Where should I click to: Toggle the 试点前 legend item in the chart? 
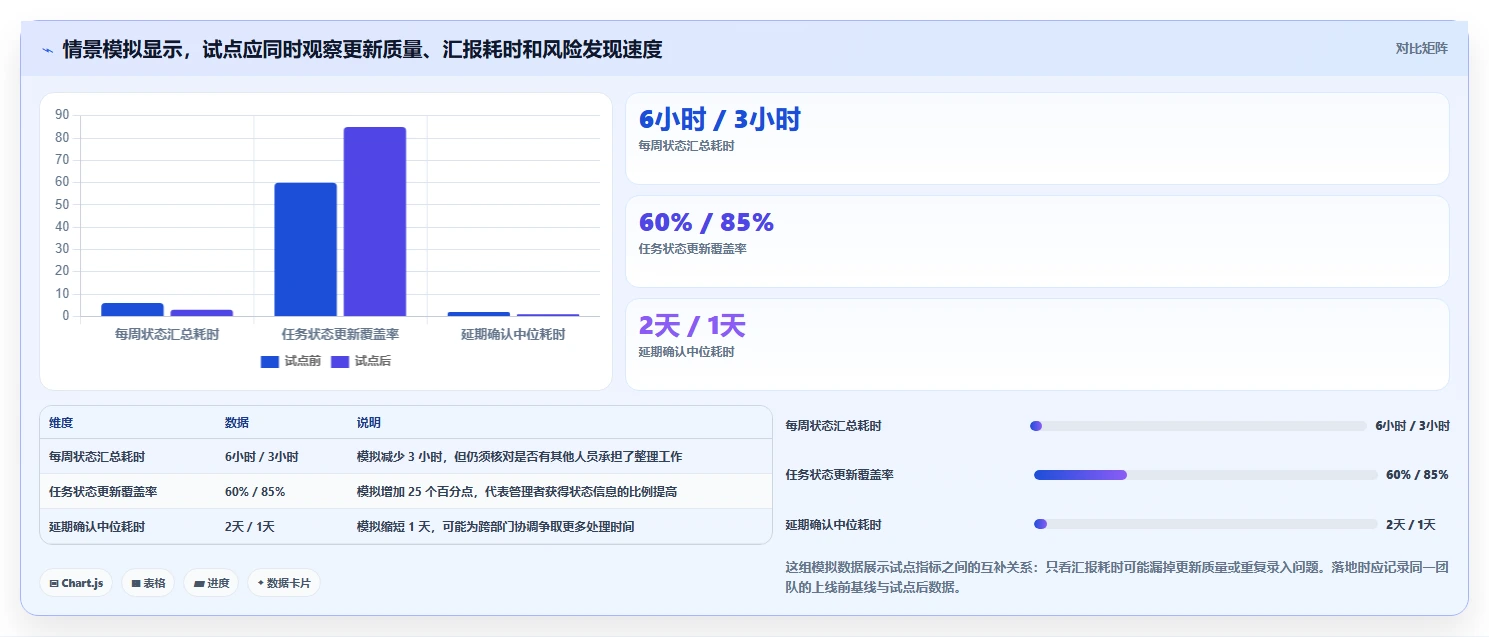pos(290,361)
